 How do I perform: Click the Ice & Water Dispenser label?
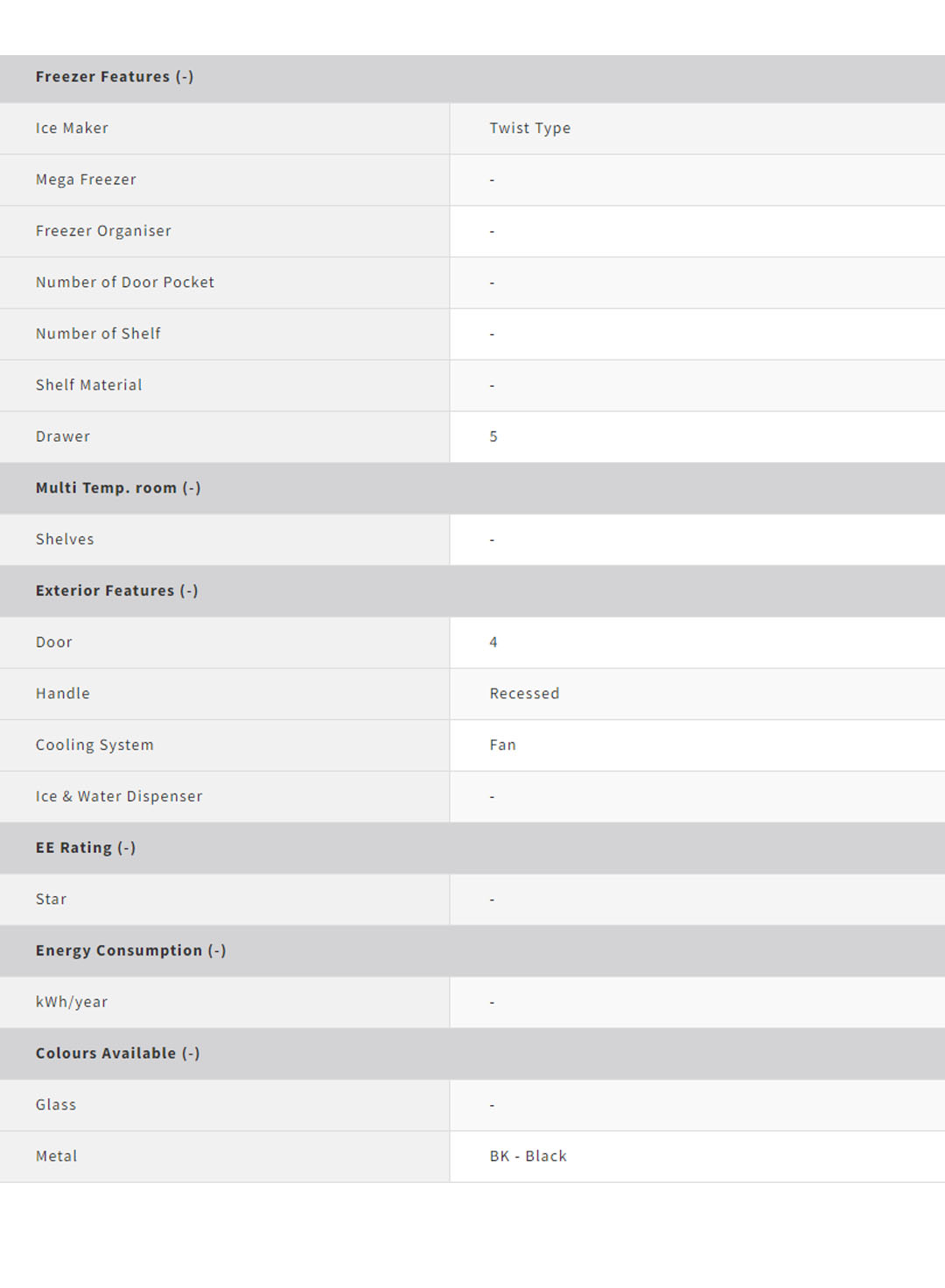coord(119,797)
